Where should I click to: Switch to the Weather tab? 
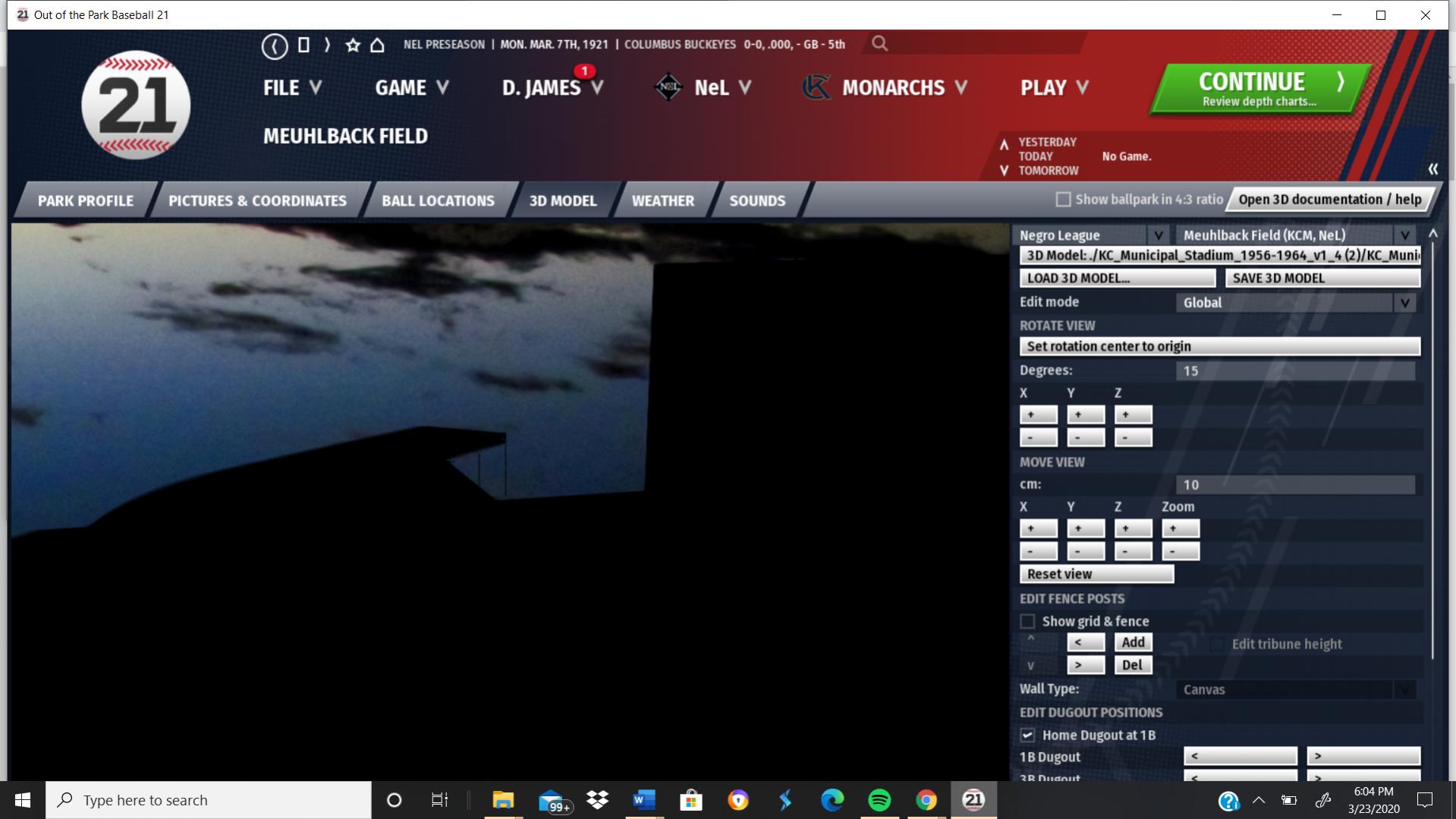(662, 201)
